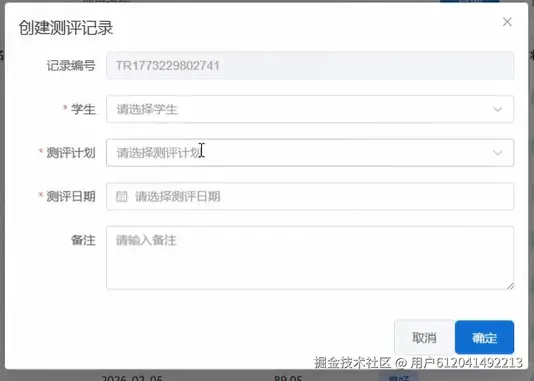The image size is (534, 381).
Task: Confirm with the 确定 button
Action: [484, 337]
